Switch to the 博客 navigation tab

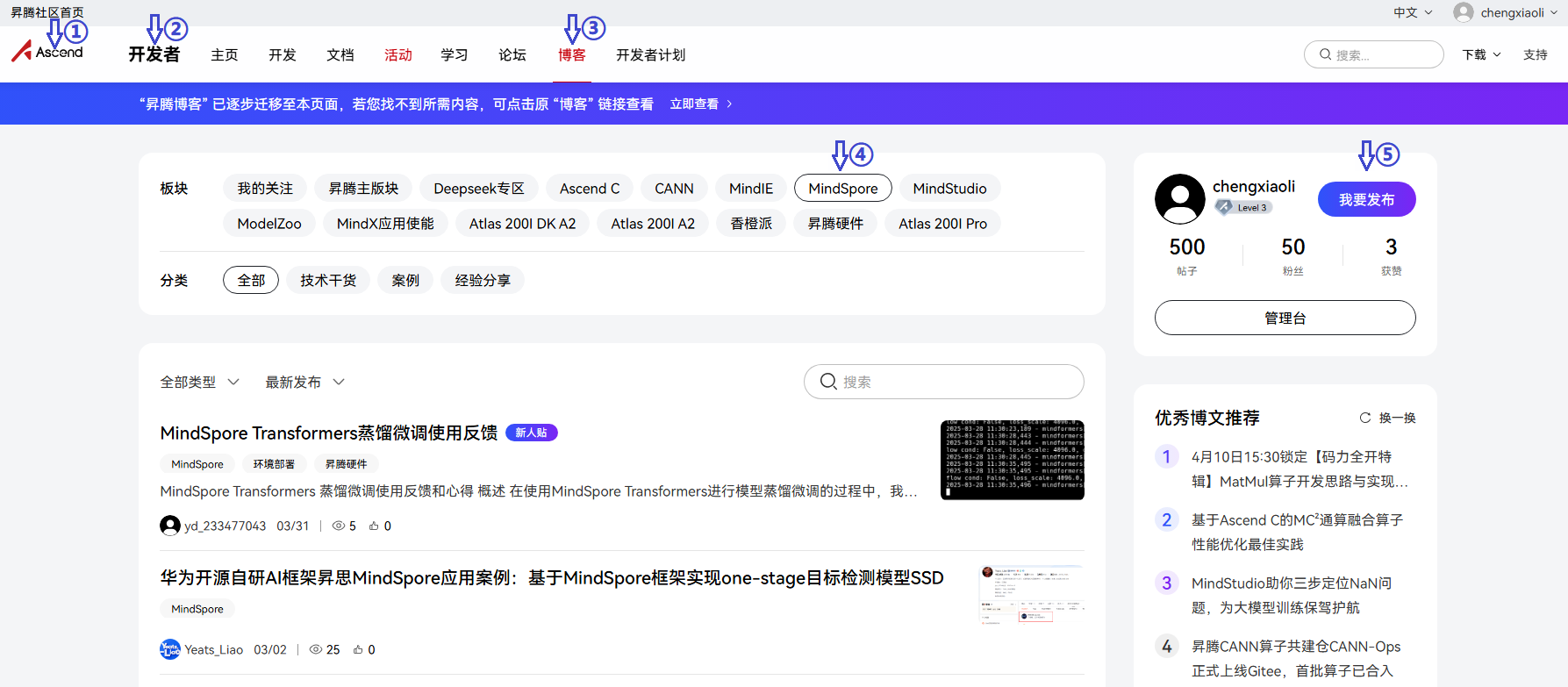(571, 54)
